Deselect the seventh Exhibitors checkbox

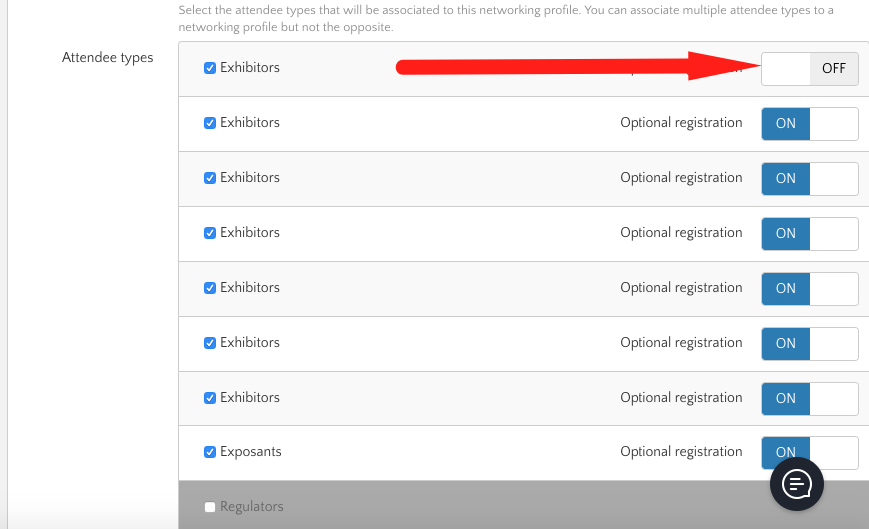pyautogui.click(x=210, y=398)
